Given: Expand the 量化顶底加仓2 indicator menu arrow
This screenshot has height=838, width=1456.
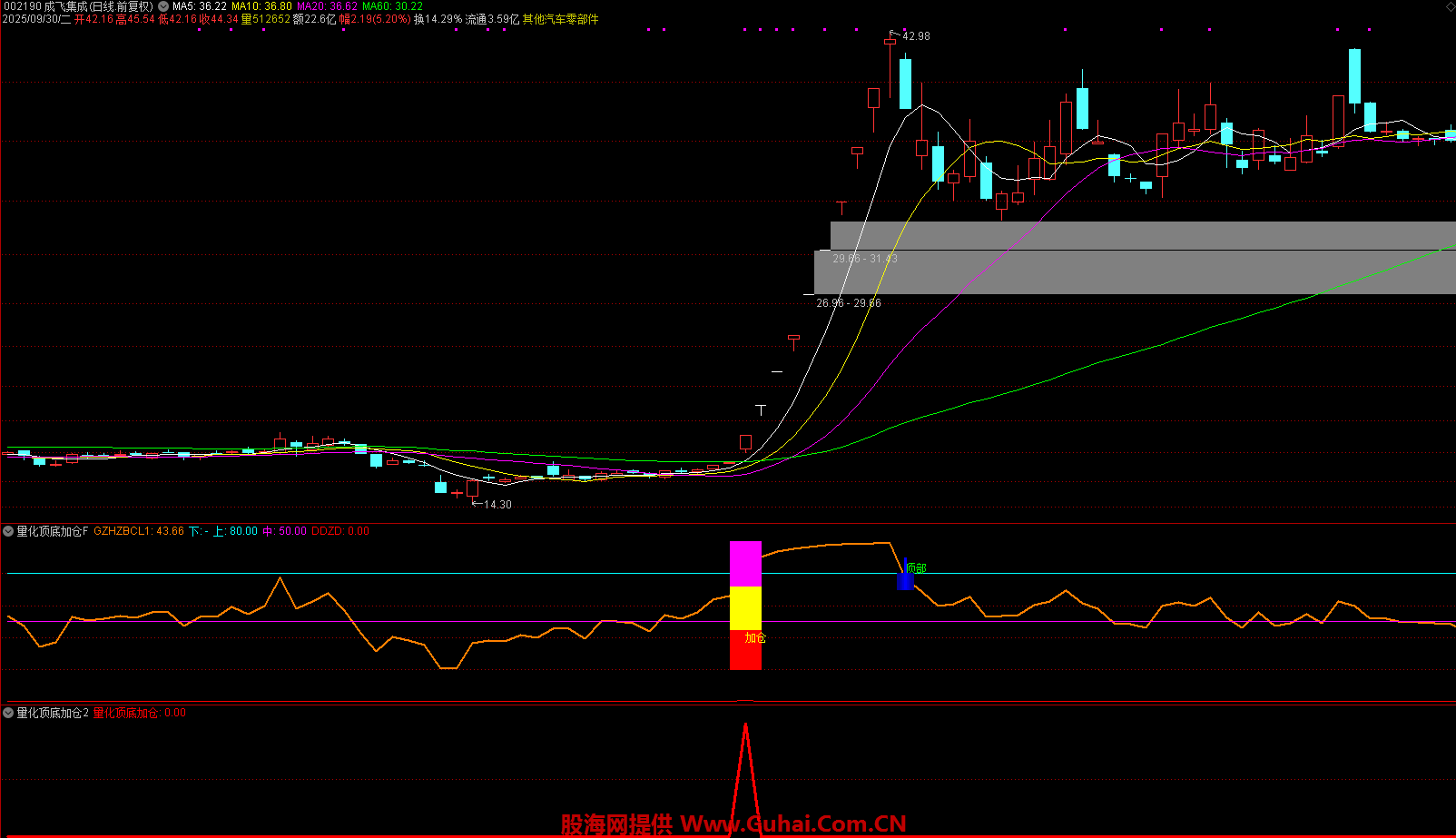Looking at the screenshot, I should click(8, 713).
